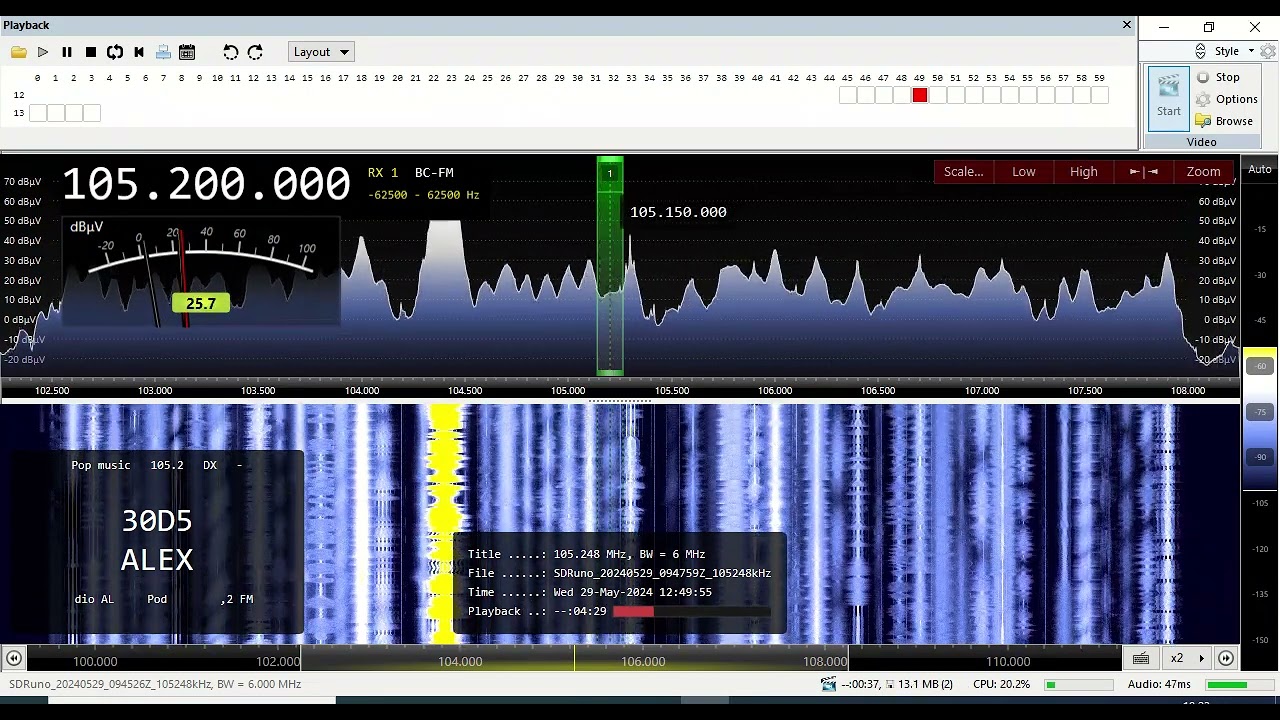Click the RDS PI code 30D5
This screenshot has width=1280, height=720.
click(157, 521)
